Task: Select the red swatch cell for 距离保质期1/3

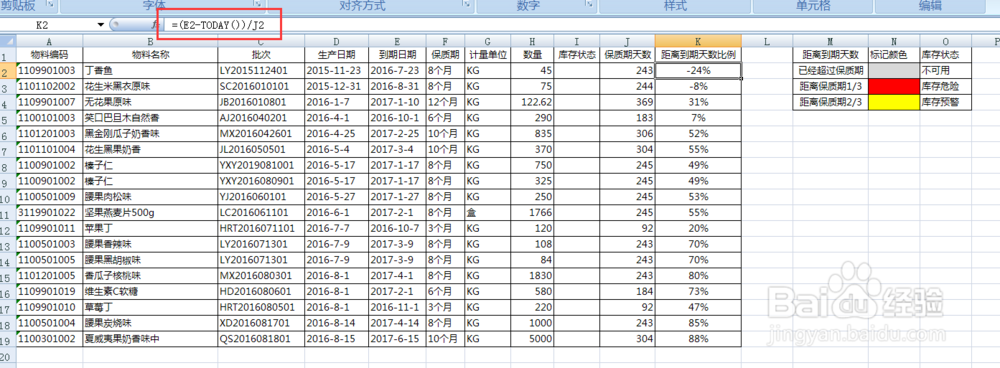Action: 894,86
